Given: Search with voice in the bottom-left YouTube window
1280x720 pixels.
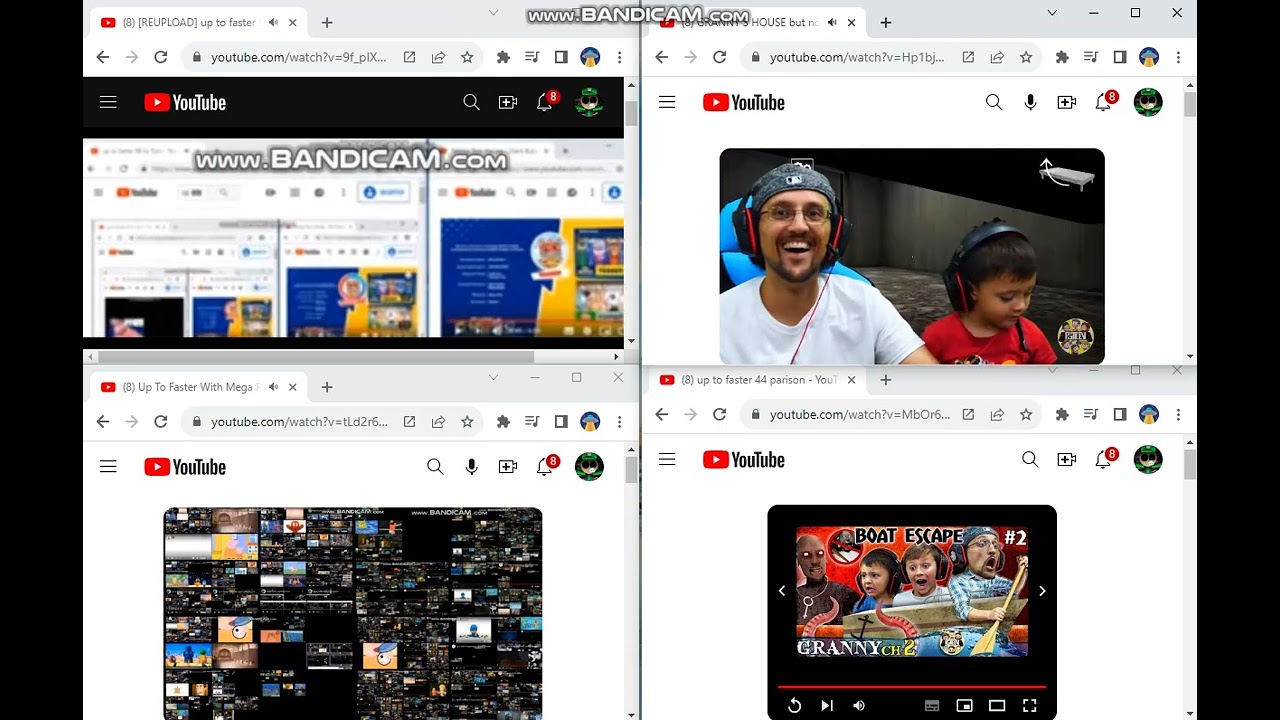Looking at the screenshot, I should (471, 467).
